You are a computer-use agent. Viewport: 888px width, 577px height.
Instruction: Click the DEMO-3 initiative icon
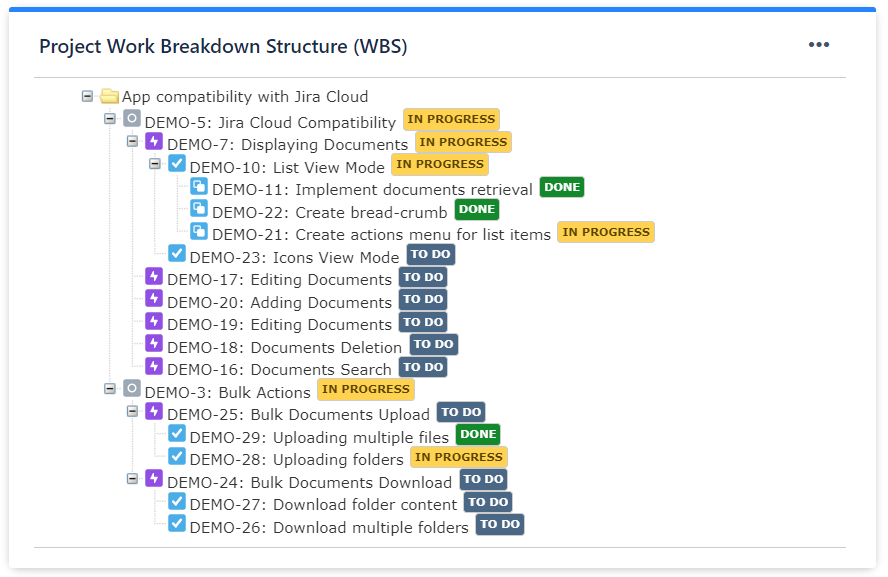132,388
